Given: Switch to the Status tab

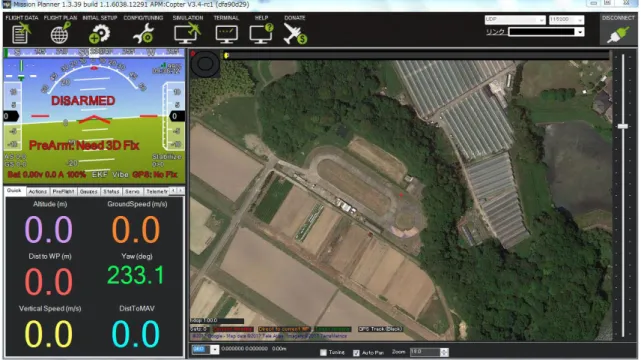Looking at the screenshot, I should [x=111, y=191].
